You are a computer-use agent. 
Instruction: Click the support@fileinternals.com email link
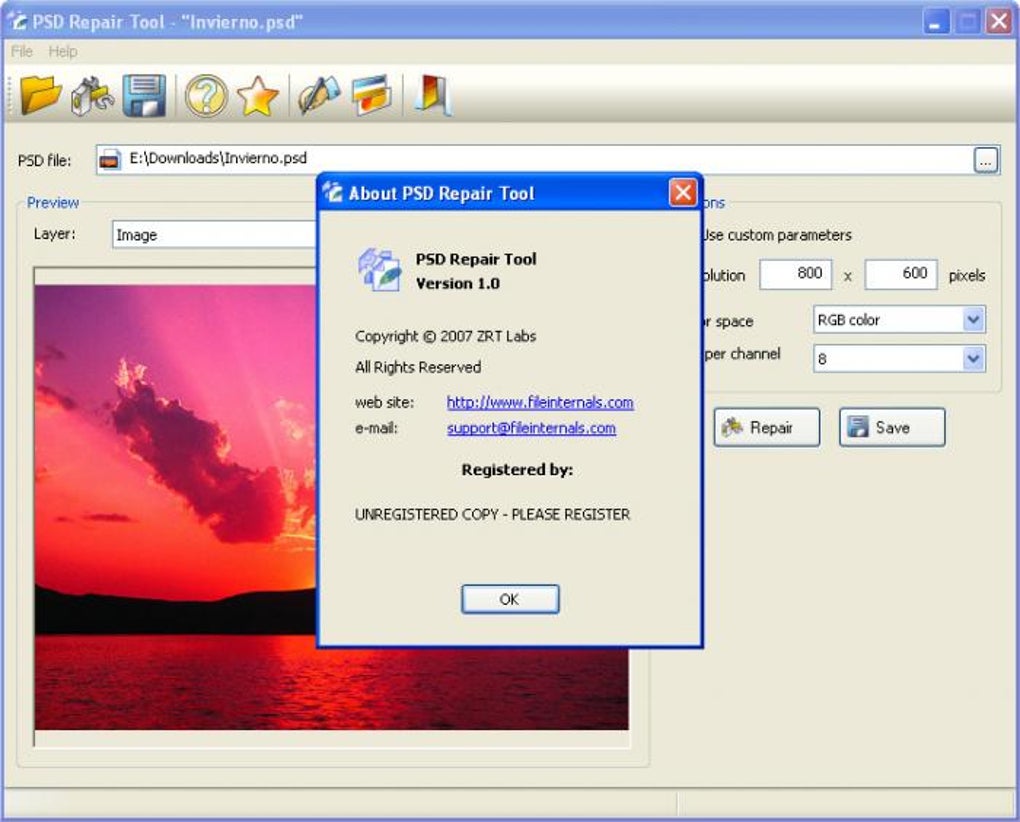pos(531,428)
